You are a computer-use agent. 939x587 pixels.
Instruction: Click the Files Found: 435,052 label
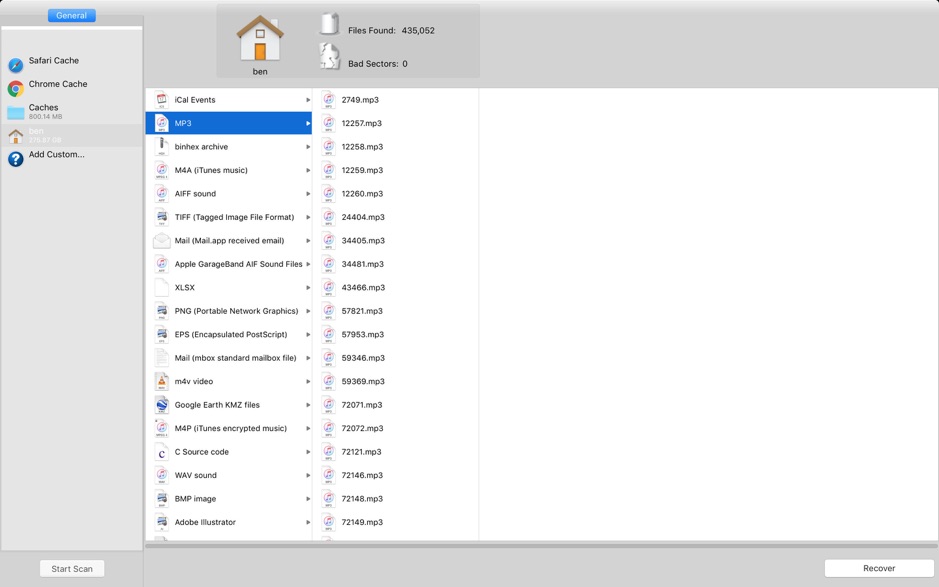pyautogui.click(x=391, y=31)
